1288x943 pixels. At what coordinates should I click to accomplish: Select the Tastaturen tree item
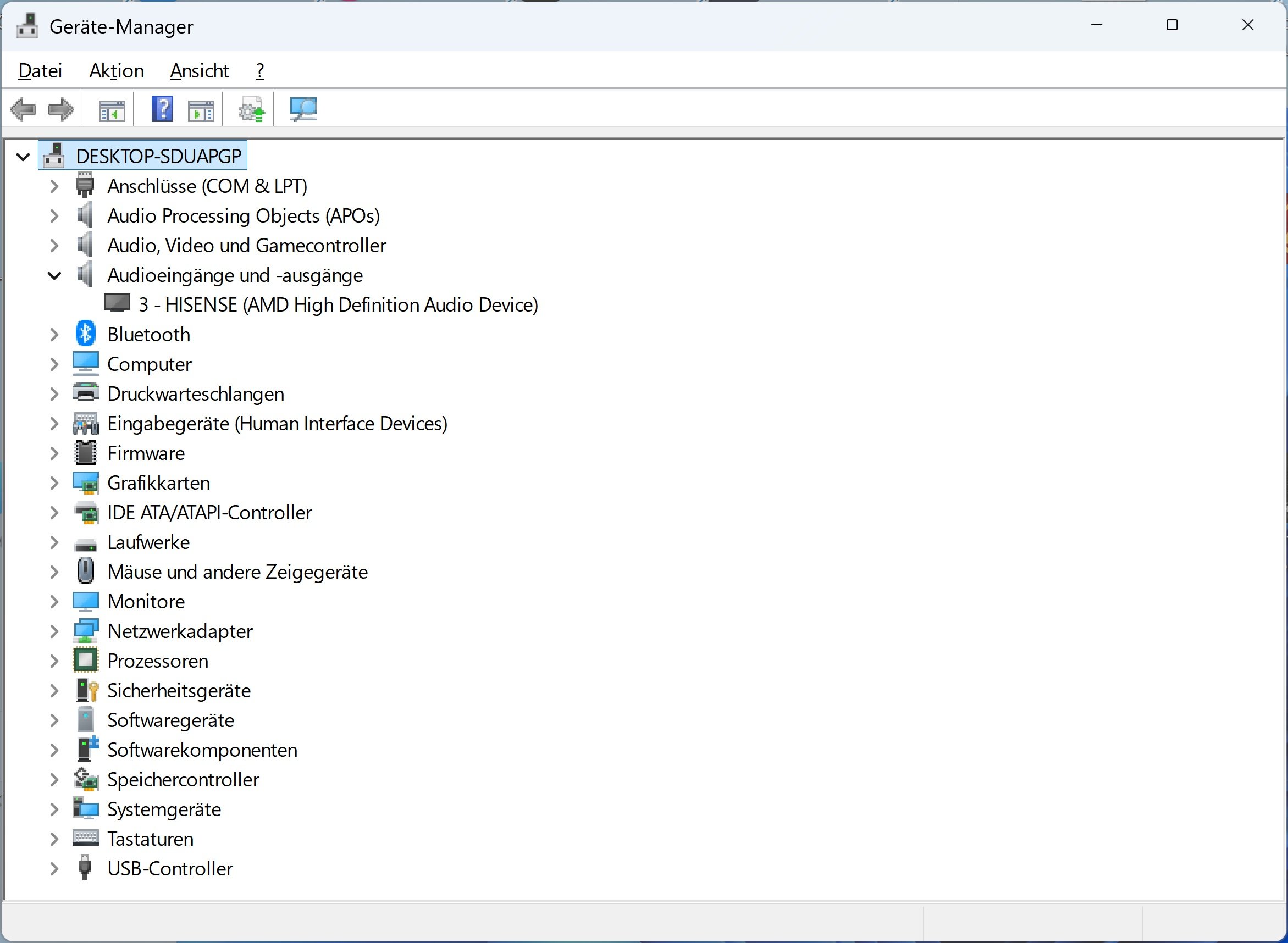click(x=150, y=839)
